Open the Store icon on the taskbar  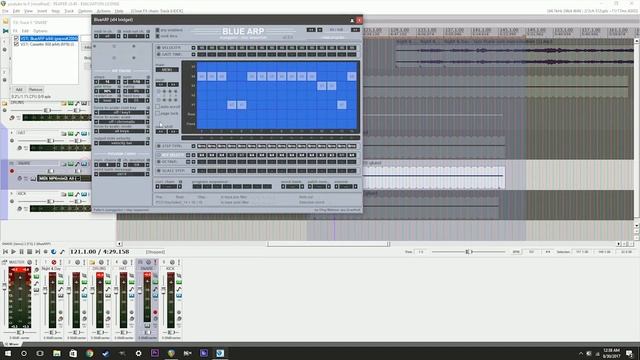(x=73, y=353)
